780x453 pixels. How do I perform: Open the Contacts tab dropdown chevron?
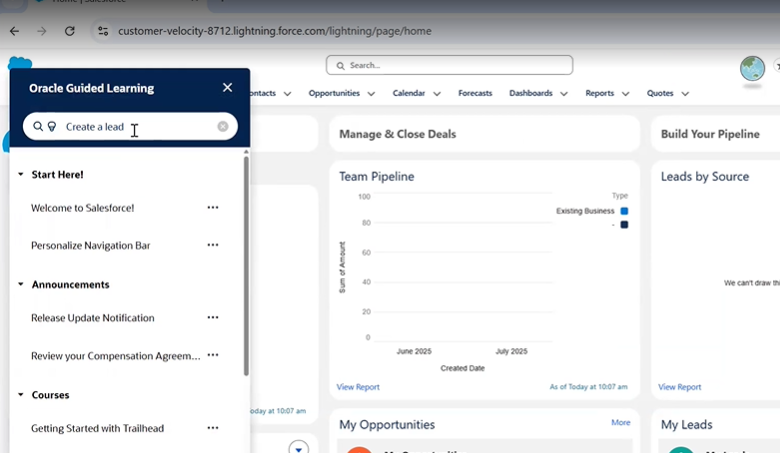[x=287, y=93]
